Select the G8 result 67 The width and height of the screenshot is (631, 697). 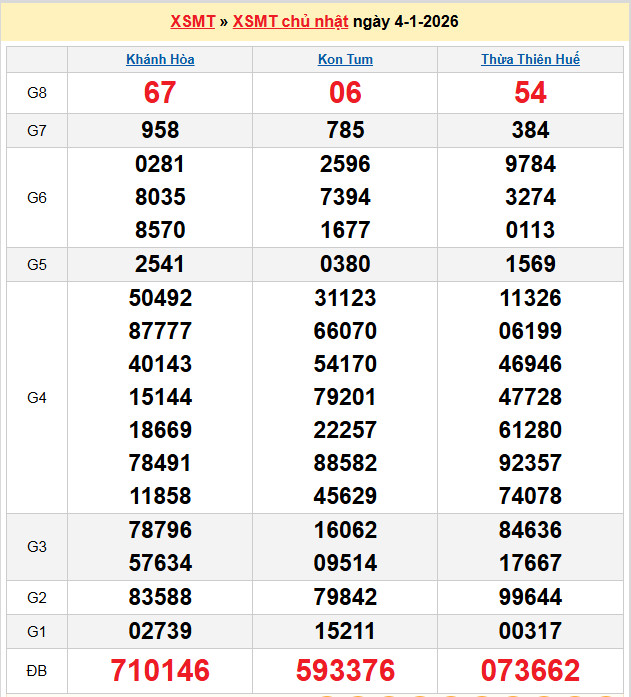160,93
